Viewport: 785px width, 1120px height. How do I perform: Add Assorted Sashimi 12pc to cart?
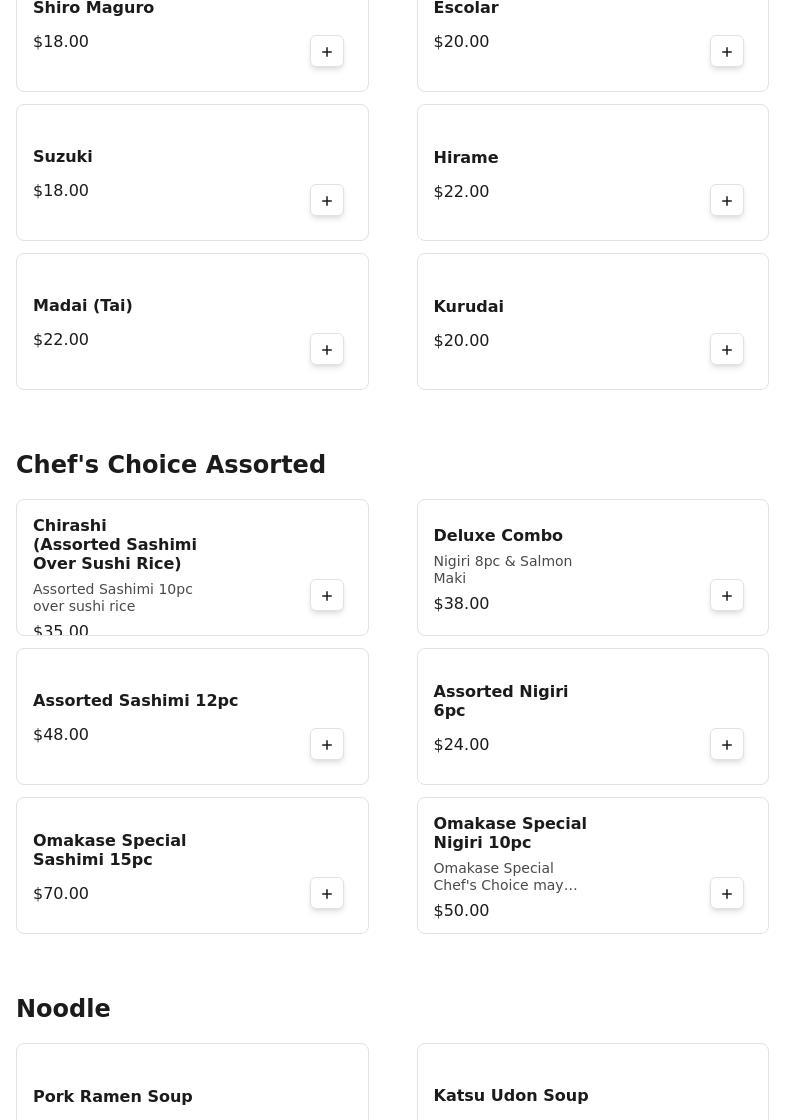click(327, 745)
